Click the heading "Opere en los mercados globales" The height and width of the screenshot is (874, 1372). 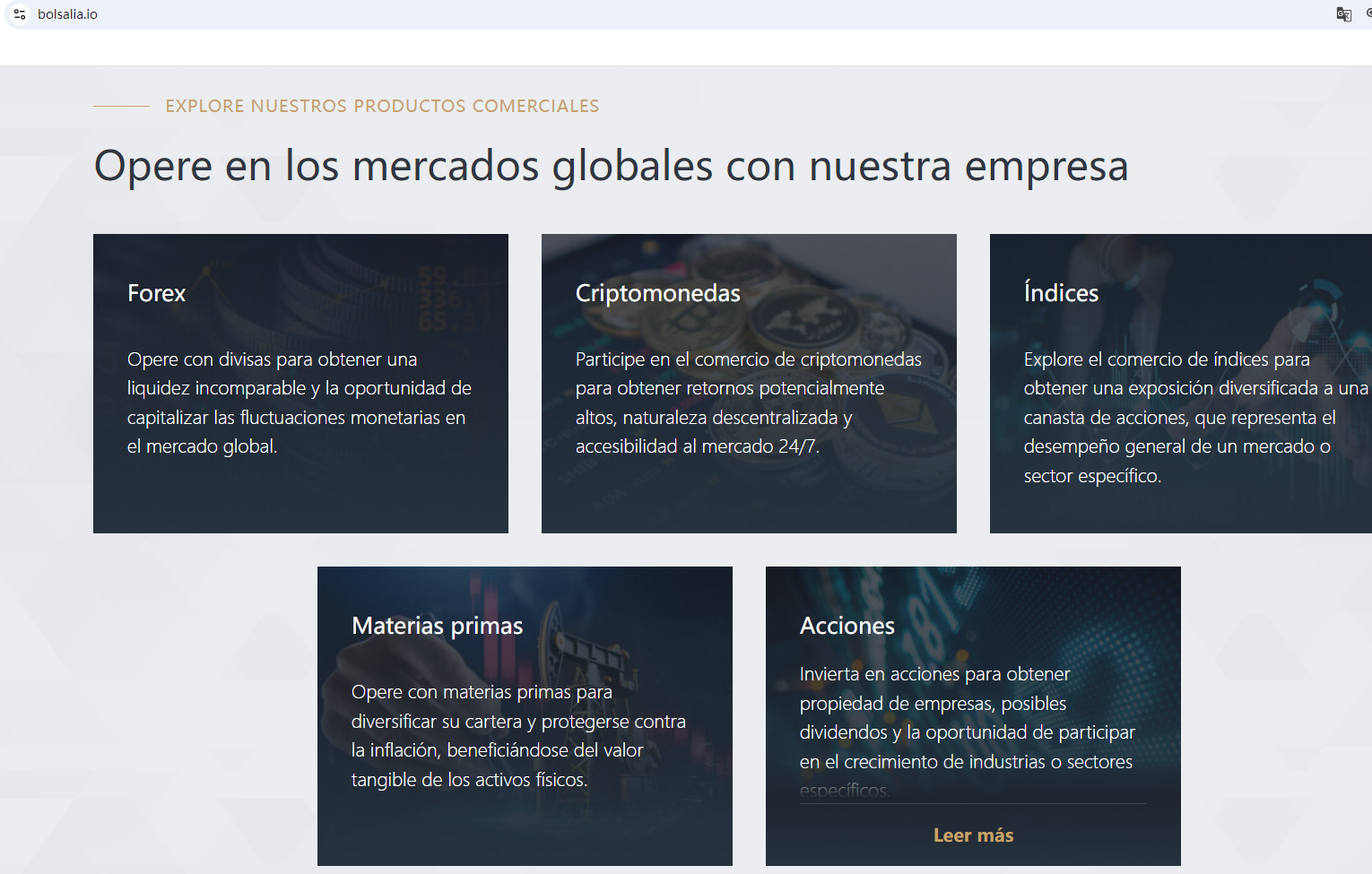pyautogui.click(x=612, y=166)
